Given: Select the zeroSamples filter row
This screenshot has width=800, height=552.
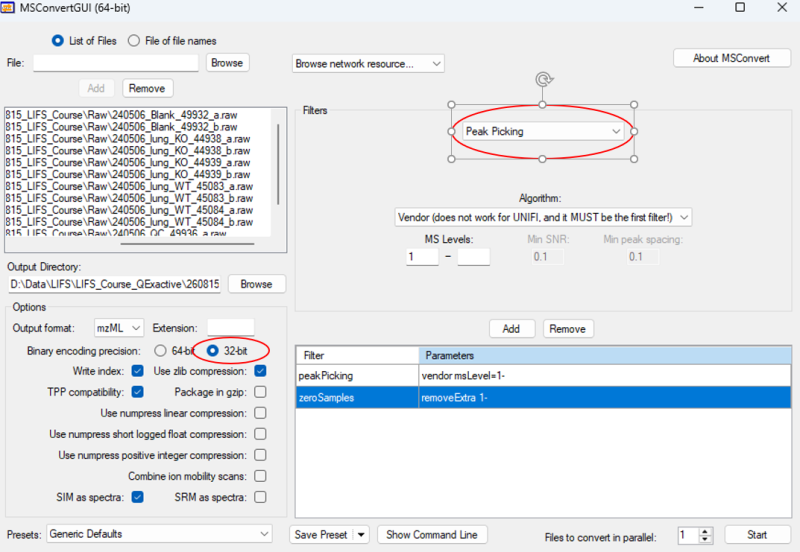Looking at the screenshot, I should coord(543,397).
